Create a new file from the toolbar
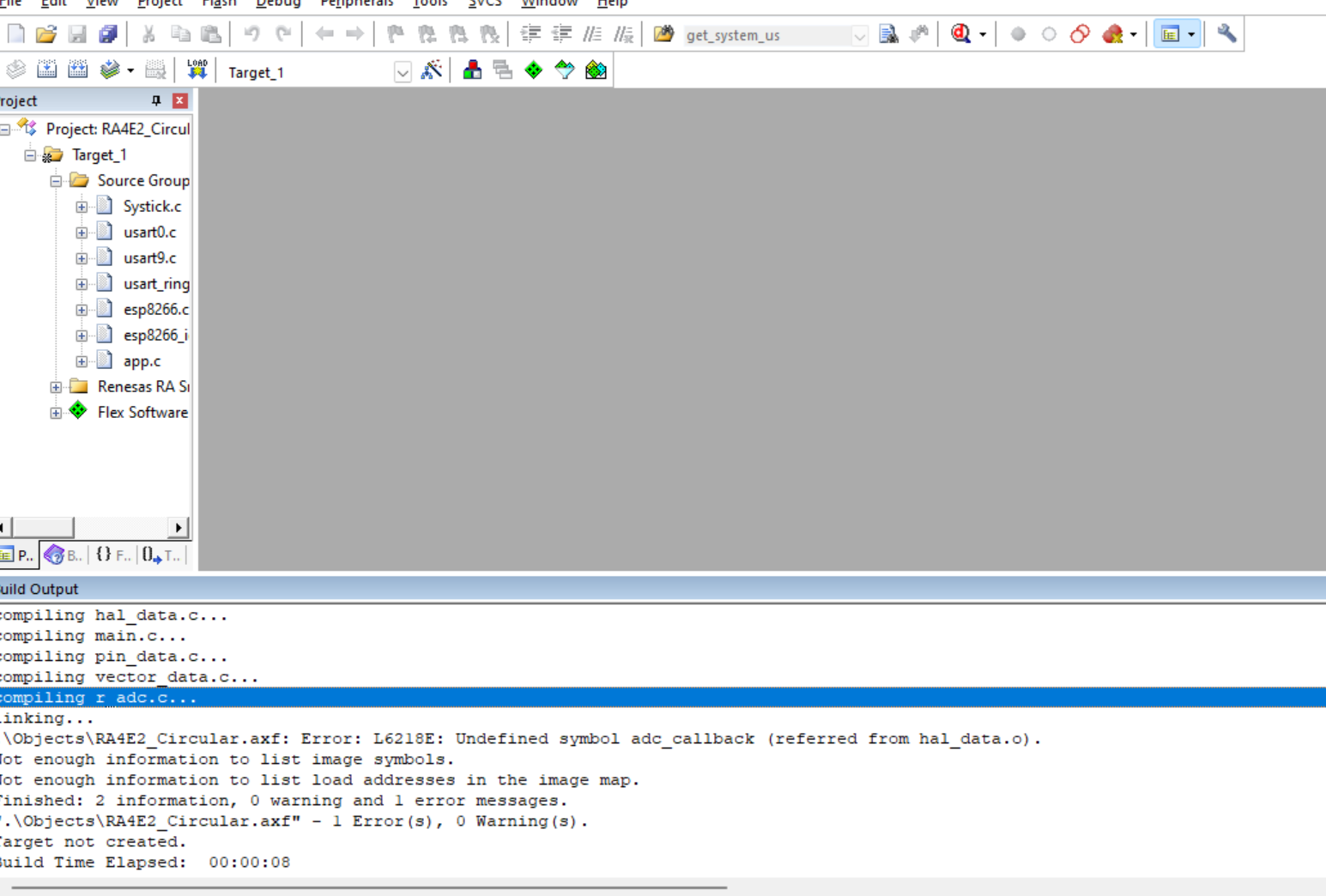 (x=16, y=34)
